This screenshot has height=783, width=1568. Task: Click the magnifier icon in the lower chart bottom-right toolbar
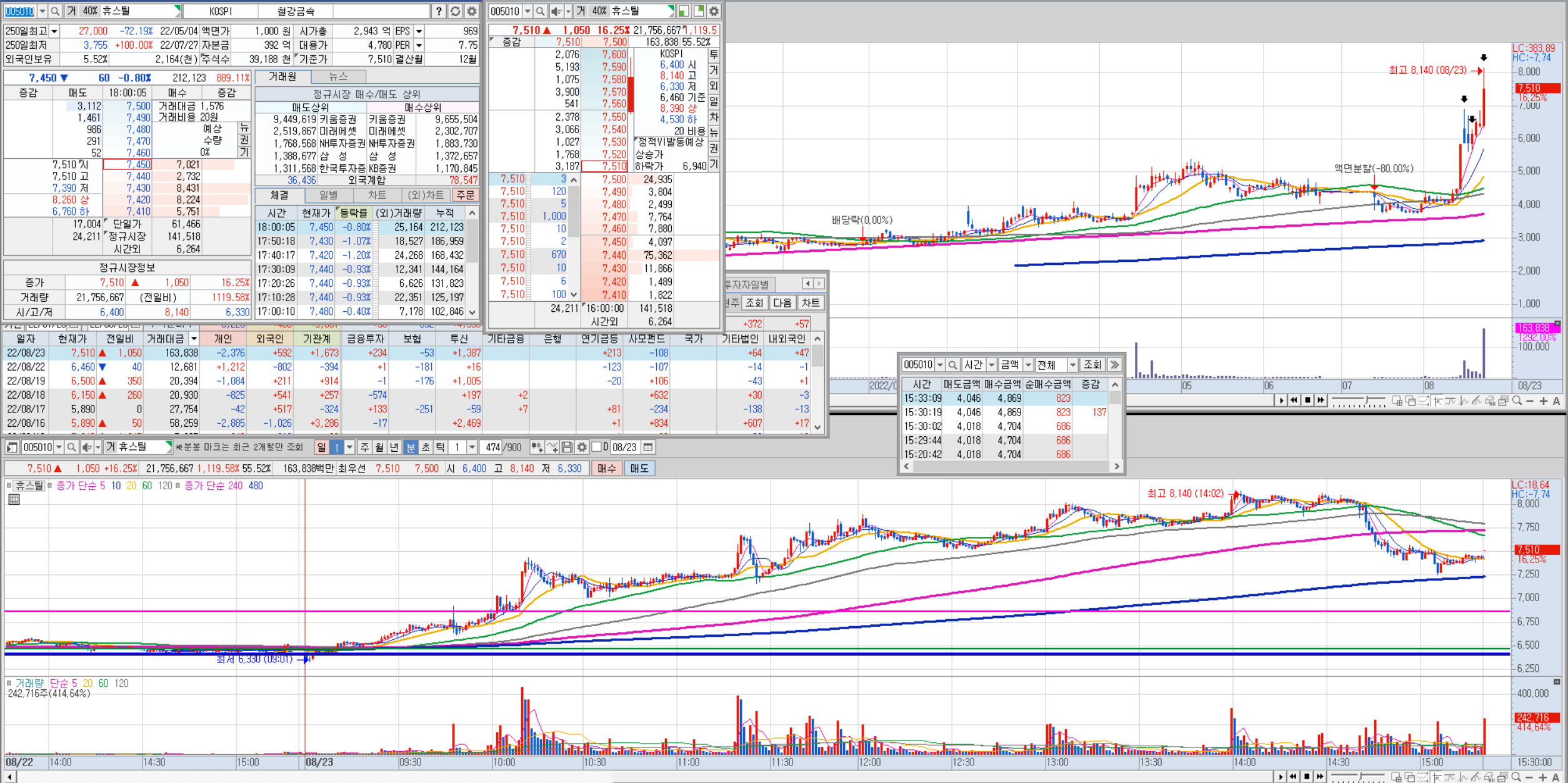point(1517,777)
